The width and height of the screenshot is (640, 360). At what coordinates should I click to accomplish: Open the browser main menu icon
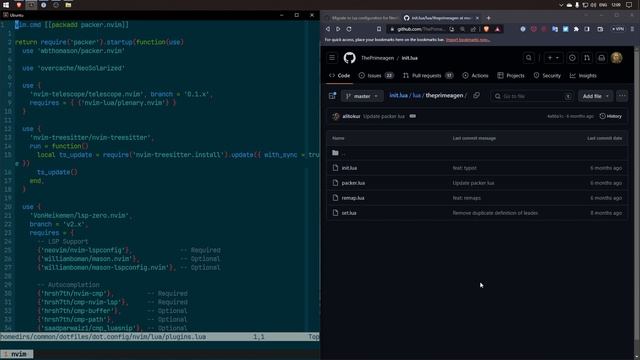[632, 29]
